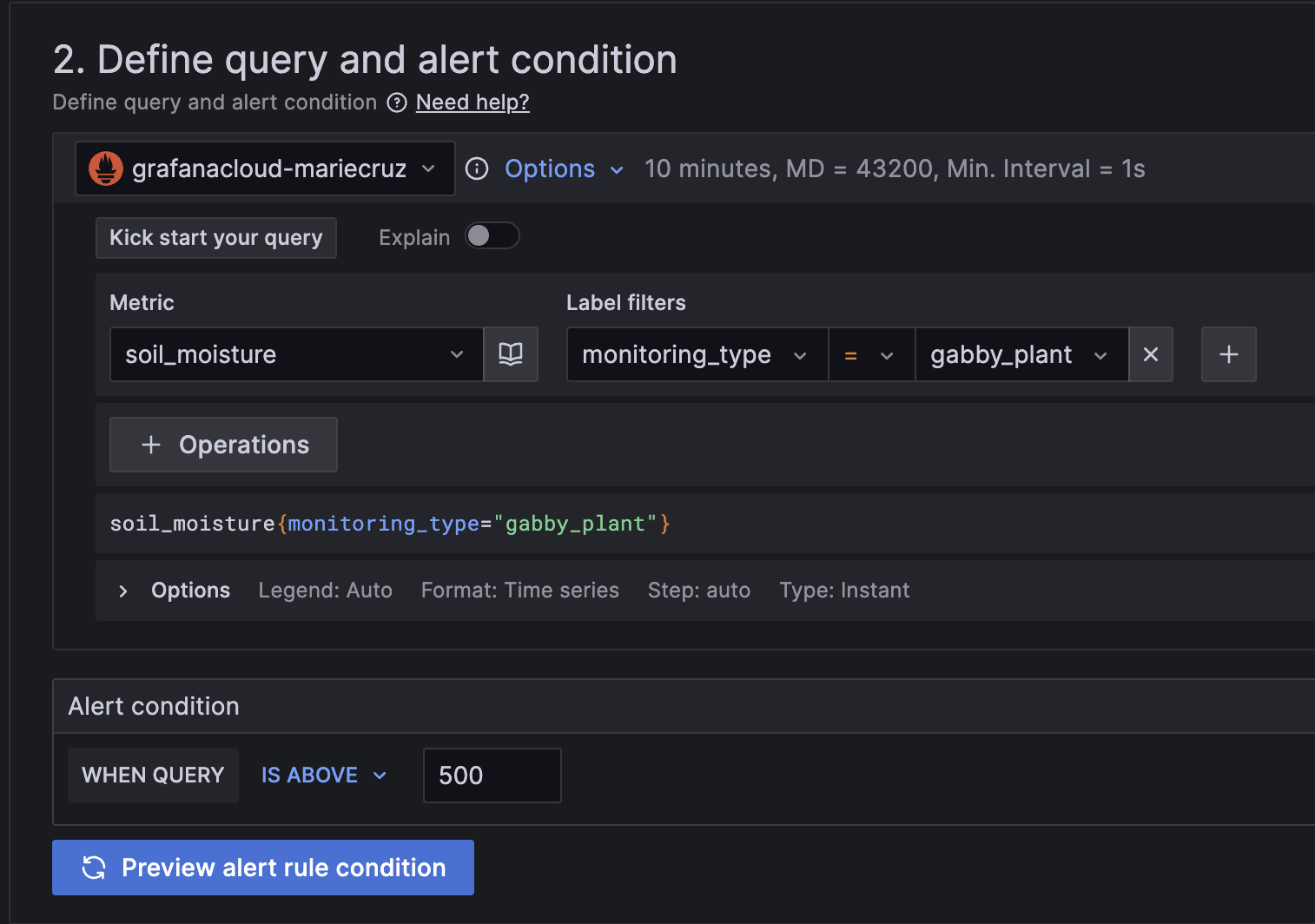The image size is (1315, 924).
Task: Open the gabby_plant value dropdown
Action: point(1100,354)
